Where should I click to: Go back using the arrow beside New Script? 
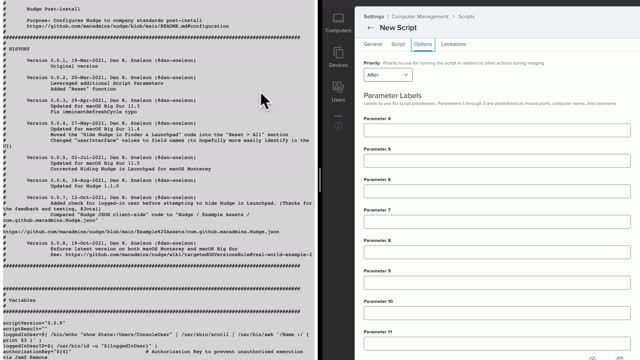click(370, 28)
